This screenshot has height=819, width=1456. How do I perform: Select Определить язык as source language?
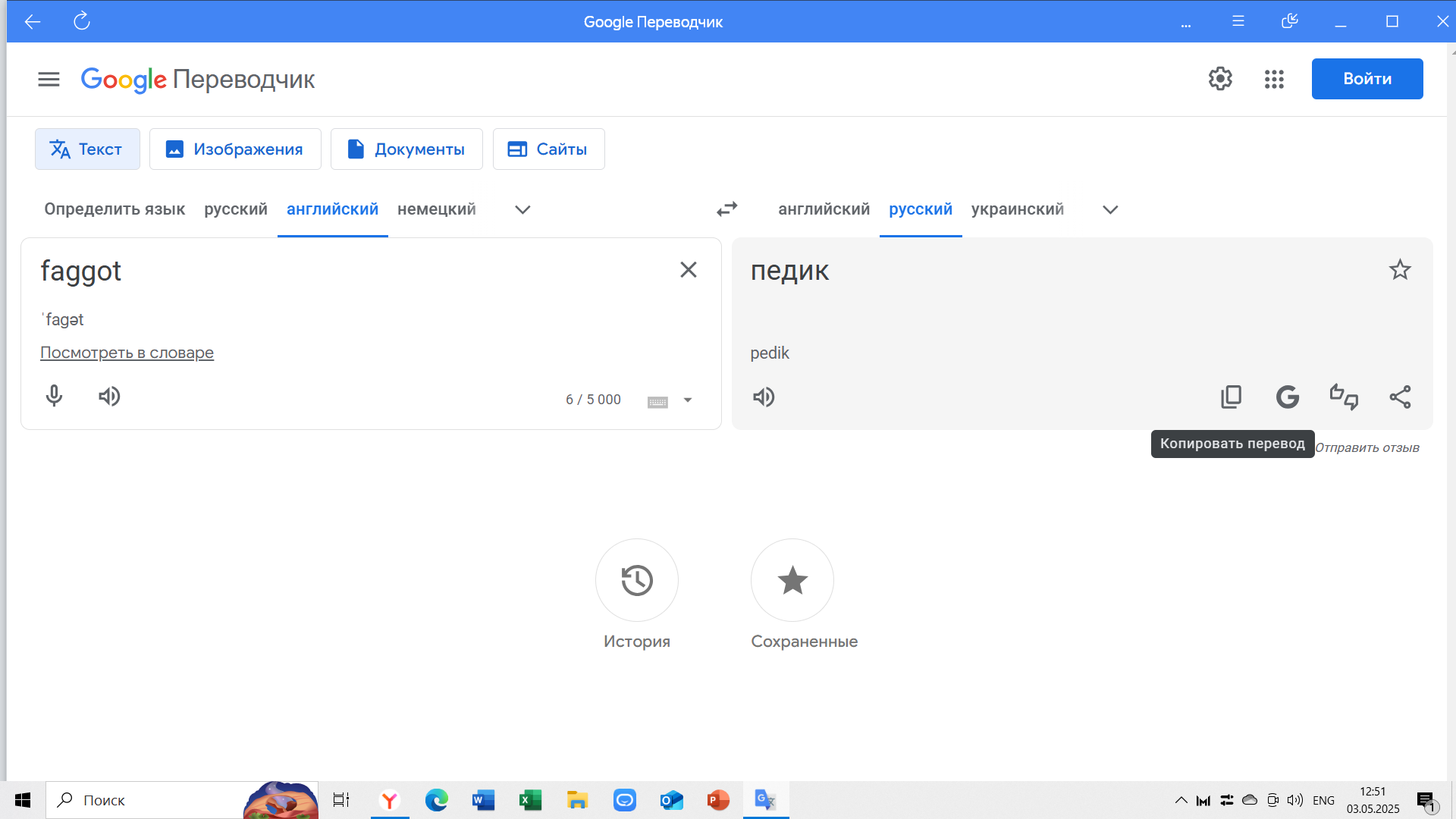point(115,209)
